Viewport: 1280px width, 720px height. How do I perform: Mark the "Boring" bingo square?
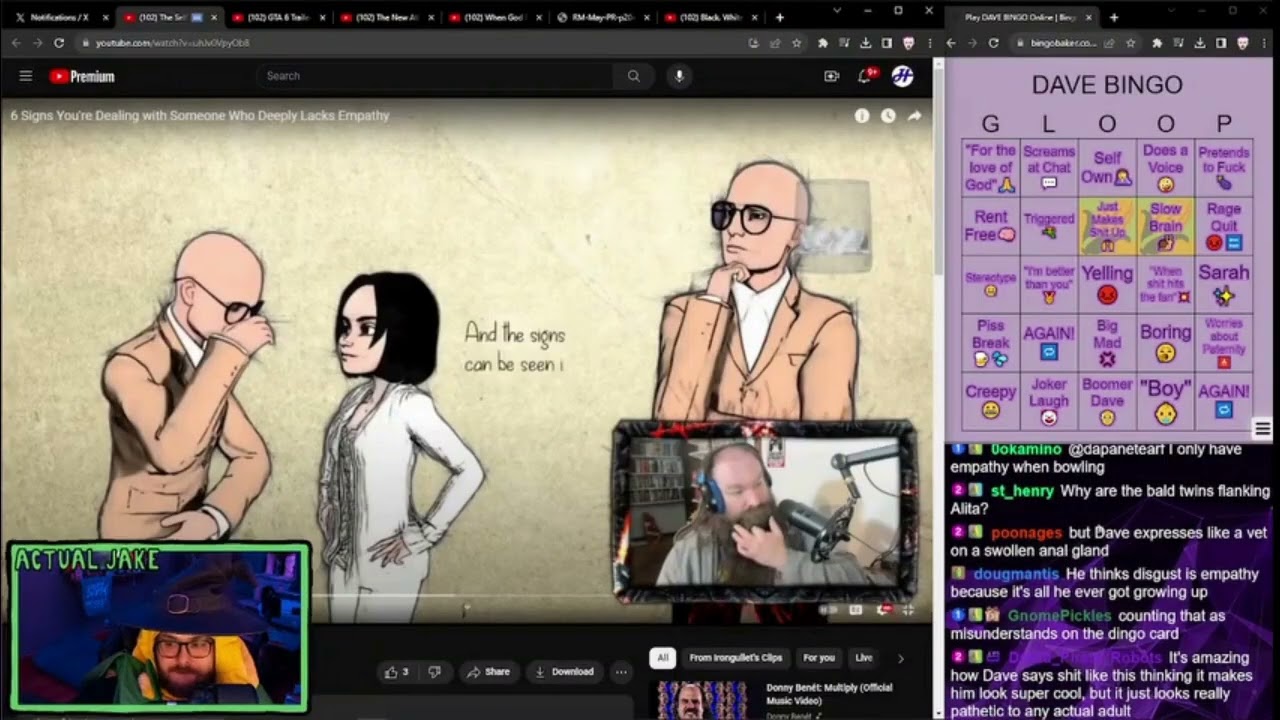[1165, 343]
